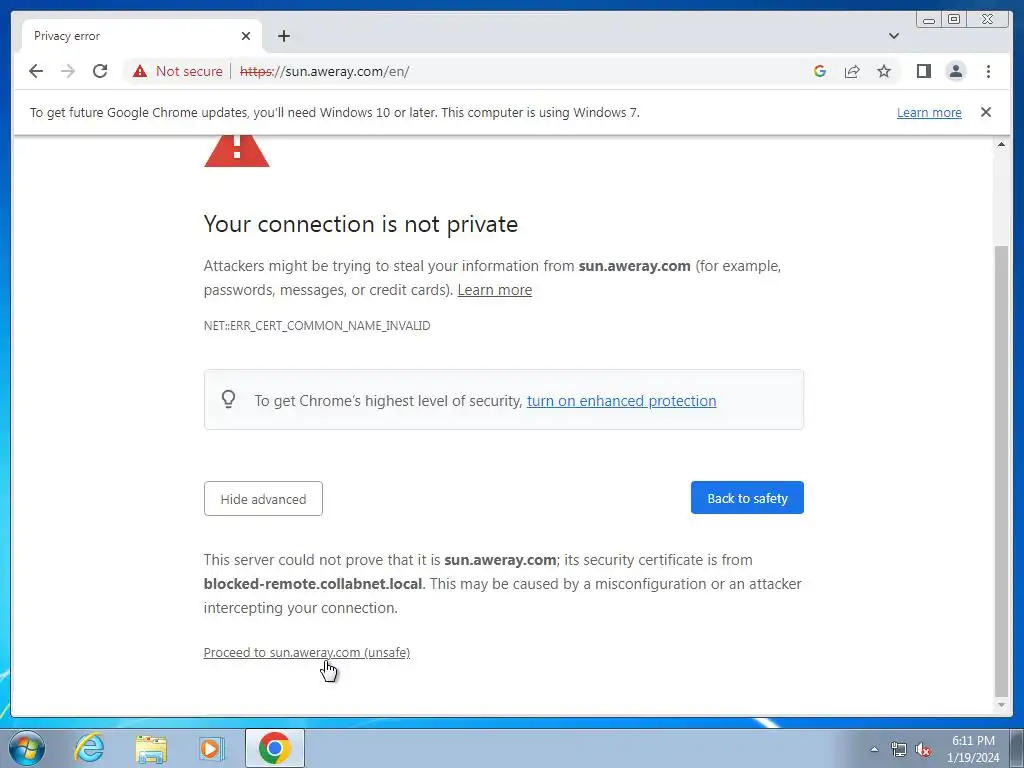Open the Google icon in the address bar
The height and width of the screenshot is (768, 1024).
pos(820,71)
